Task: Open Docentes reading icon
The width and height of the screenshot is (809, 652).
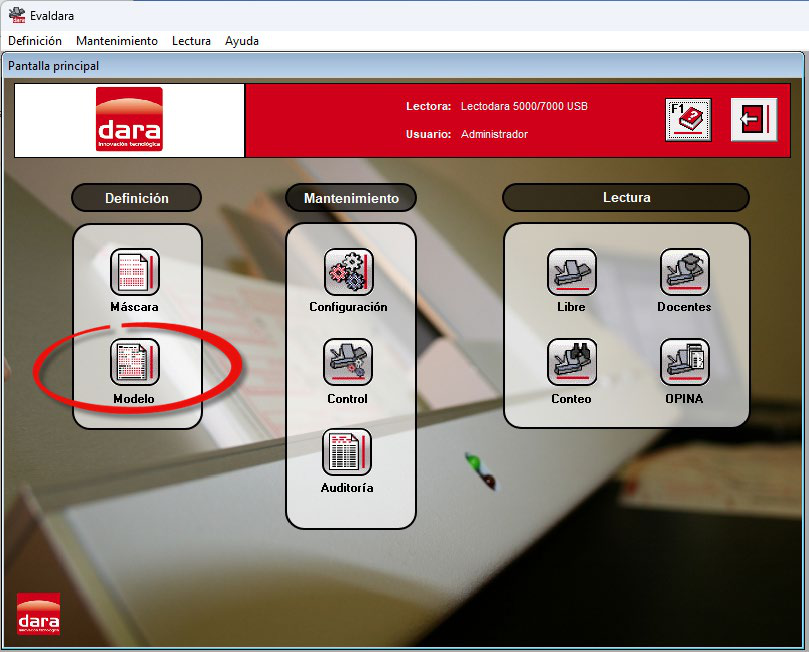Action: [x=685, y=272]
